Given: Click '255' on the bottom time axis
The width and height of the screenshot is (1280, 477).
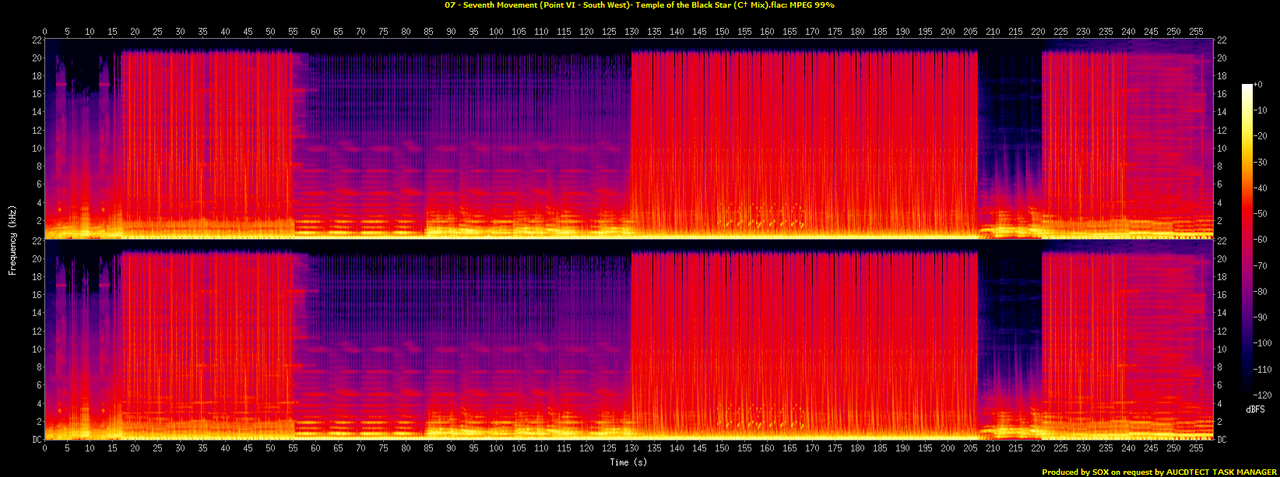Looking at the screenshot, I should point(1194,450).
